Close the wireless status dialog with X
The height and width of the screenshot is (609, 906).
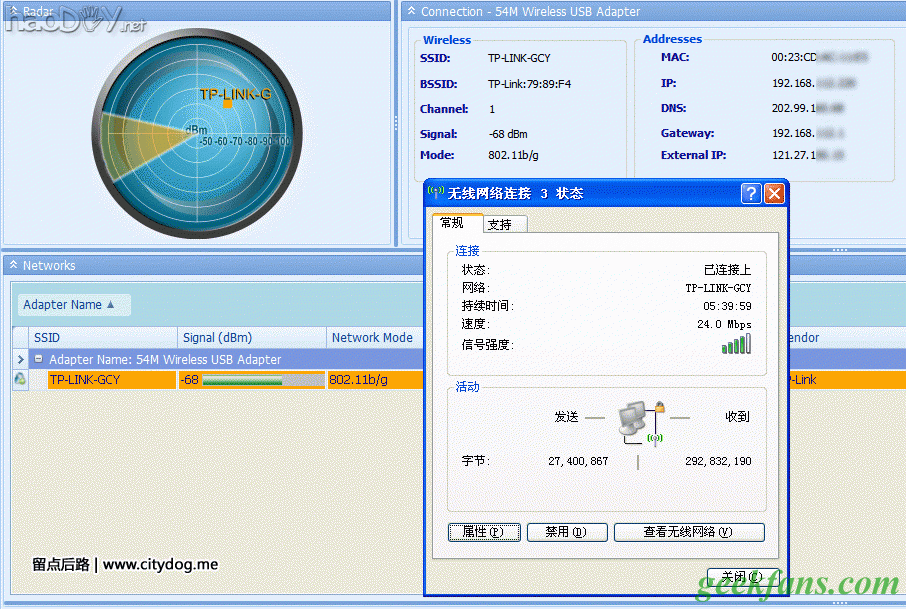(x=774, y=194)
